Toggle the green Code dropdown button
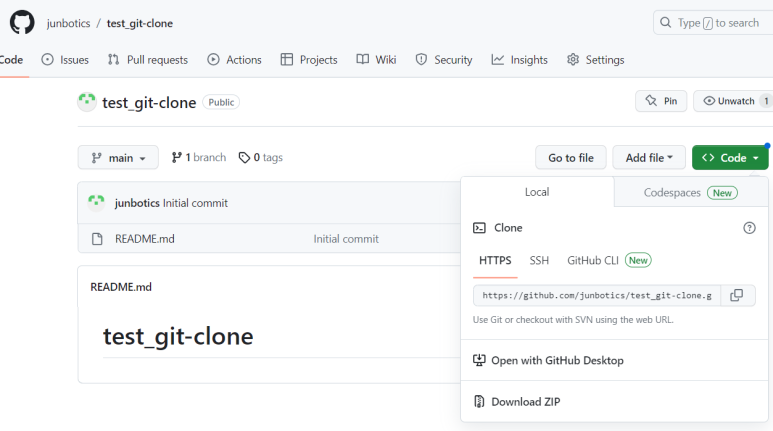The image size is (773, 431). click(730, 158)
